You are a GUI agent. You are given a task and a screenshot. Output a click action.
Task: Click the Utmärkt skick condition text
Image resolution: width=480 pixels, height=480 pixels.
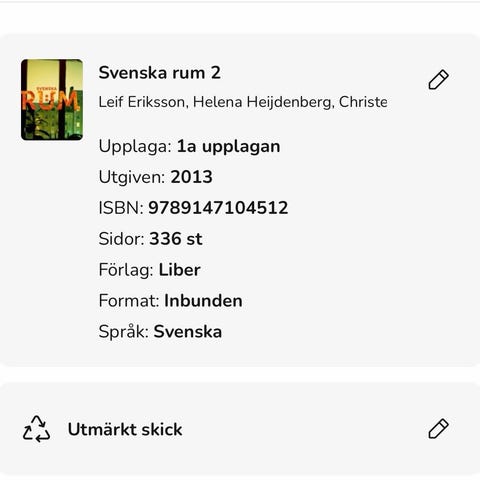click(x=125, y=429)
